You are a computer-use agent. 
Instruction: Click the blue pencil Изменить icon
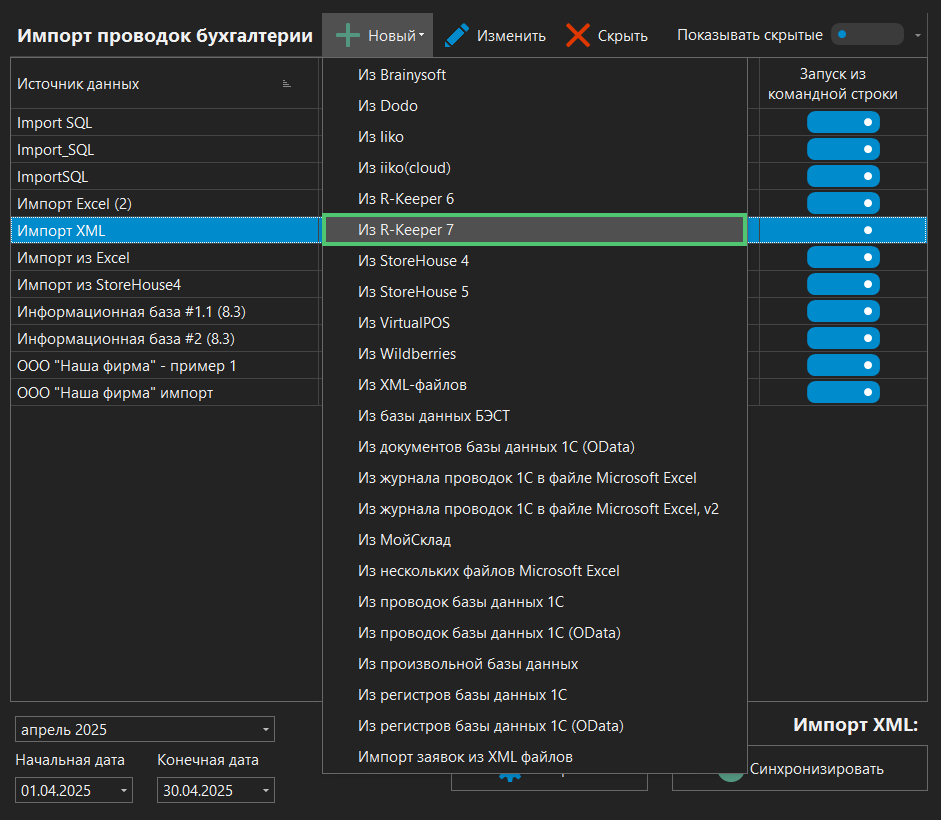point(457,36)
